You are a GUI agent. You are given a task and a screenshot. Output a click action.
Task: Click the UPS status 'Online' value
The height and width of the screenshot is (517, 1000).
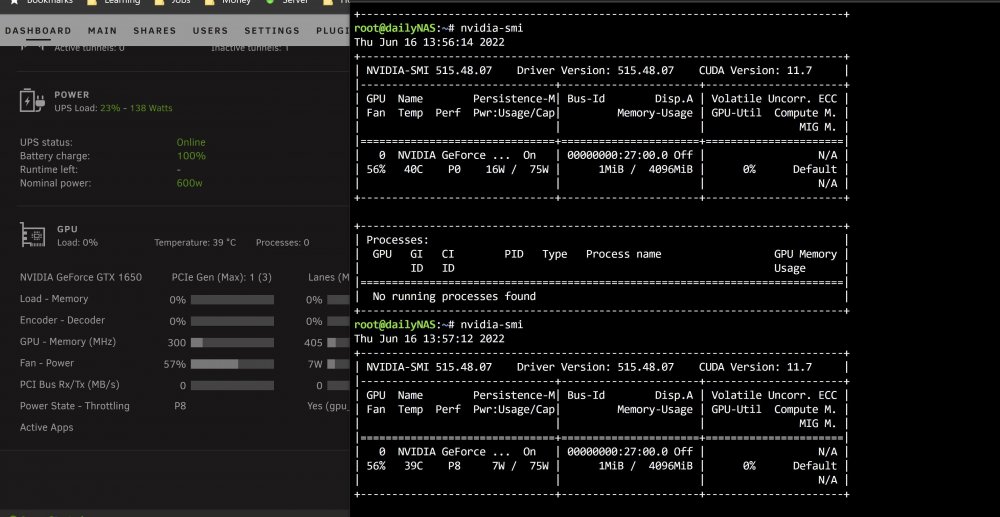pos(191,142)
